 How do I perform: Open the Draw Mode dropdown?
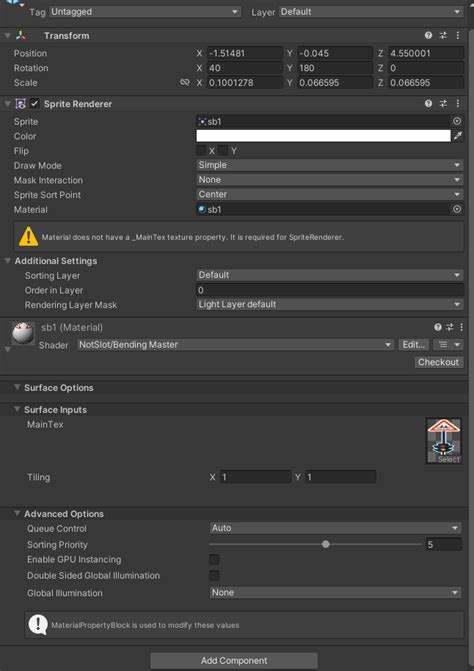tap(329, 165)
